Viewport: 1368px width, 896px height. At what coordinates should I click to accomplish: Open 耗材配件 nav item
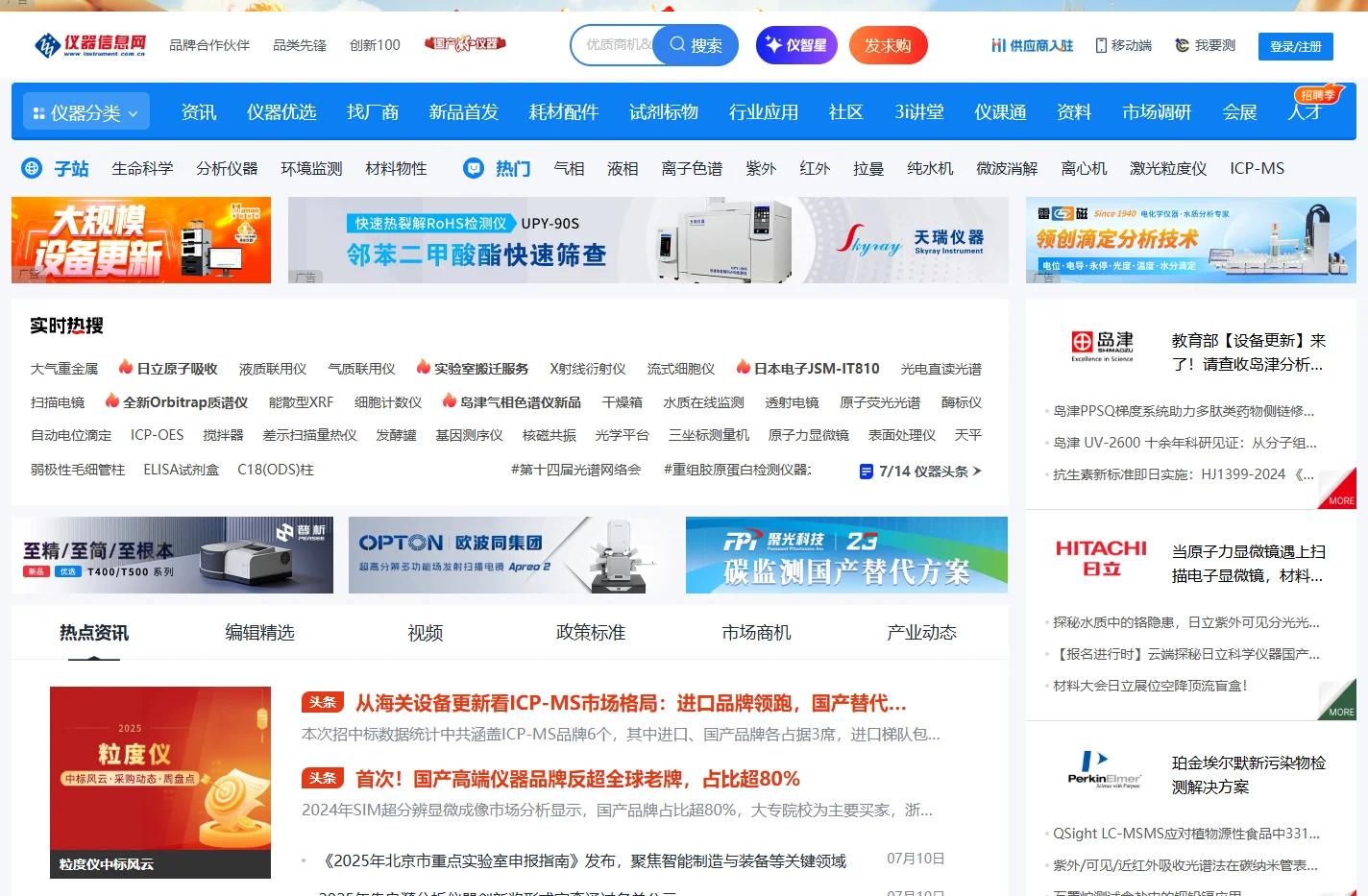tap(564, 112)
